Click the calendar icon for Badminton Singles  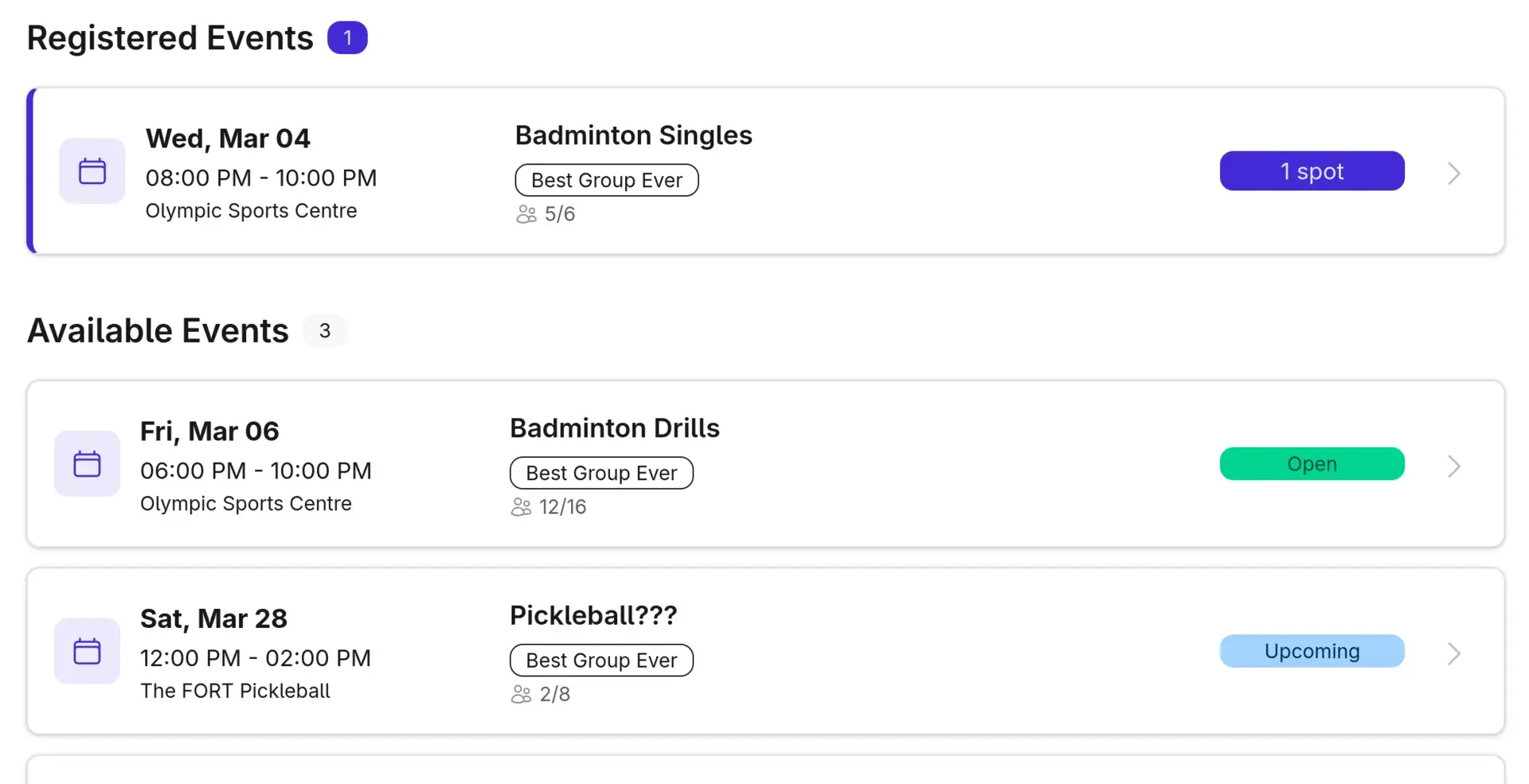point(92,170)
